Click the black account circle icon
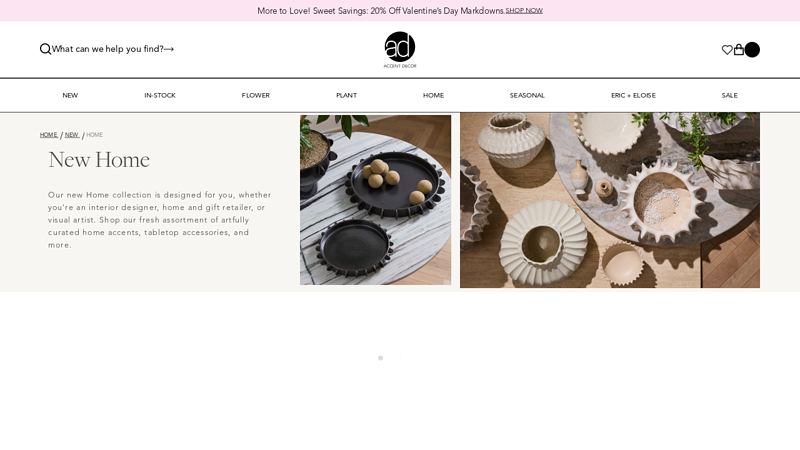 click(752, 49)
